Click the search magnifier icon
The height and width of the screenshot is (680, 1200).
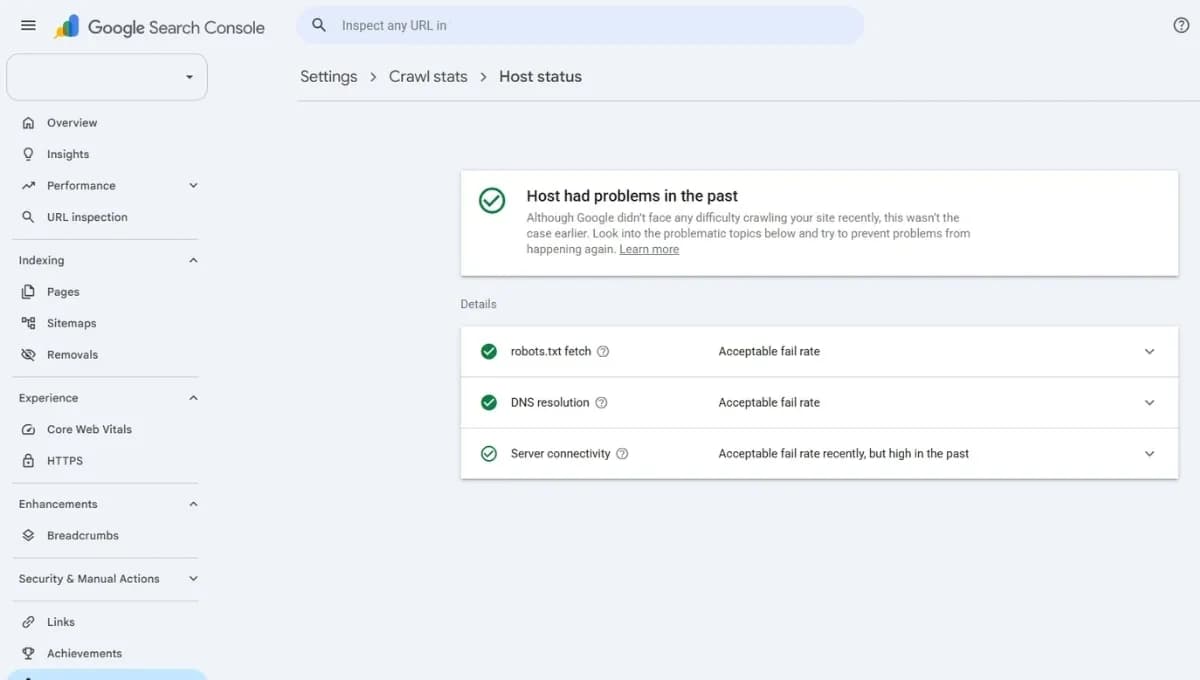(319, 25)
